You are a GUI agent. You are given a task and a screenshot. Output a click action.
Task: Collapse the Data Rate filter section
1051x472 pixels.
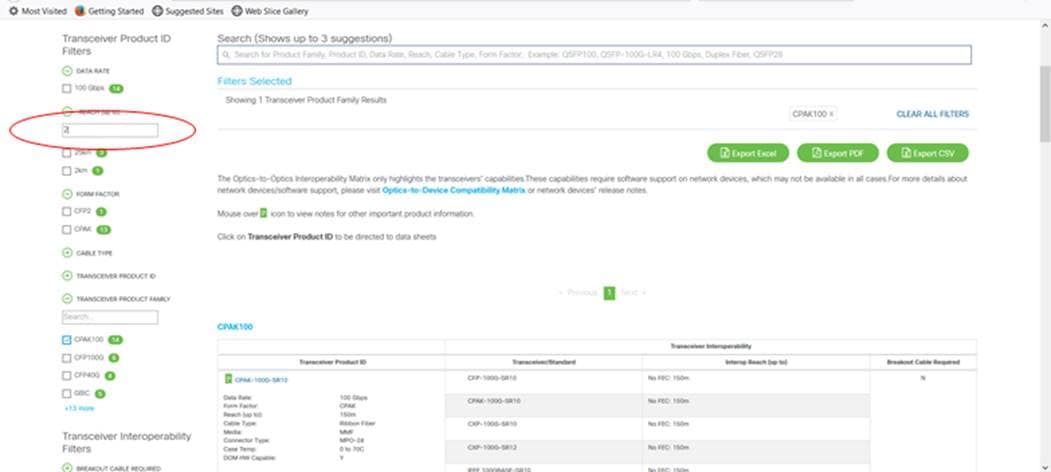tap(67, 71)
